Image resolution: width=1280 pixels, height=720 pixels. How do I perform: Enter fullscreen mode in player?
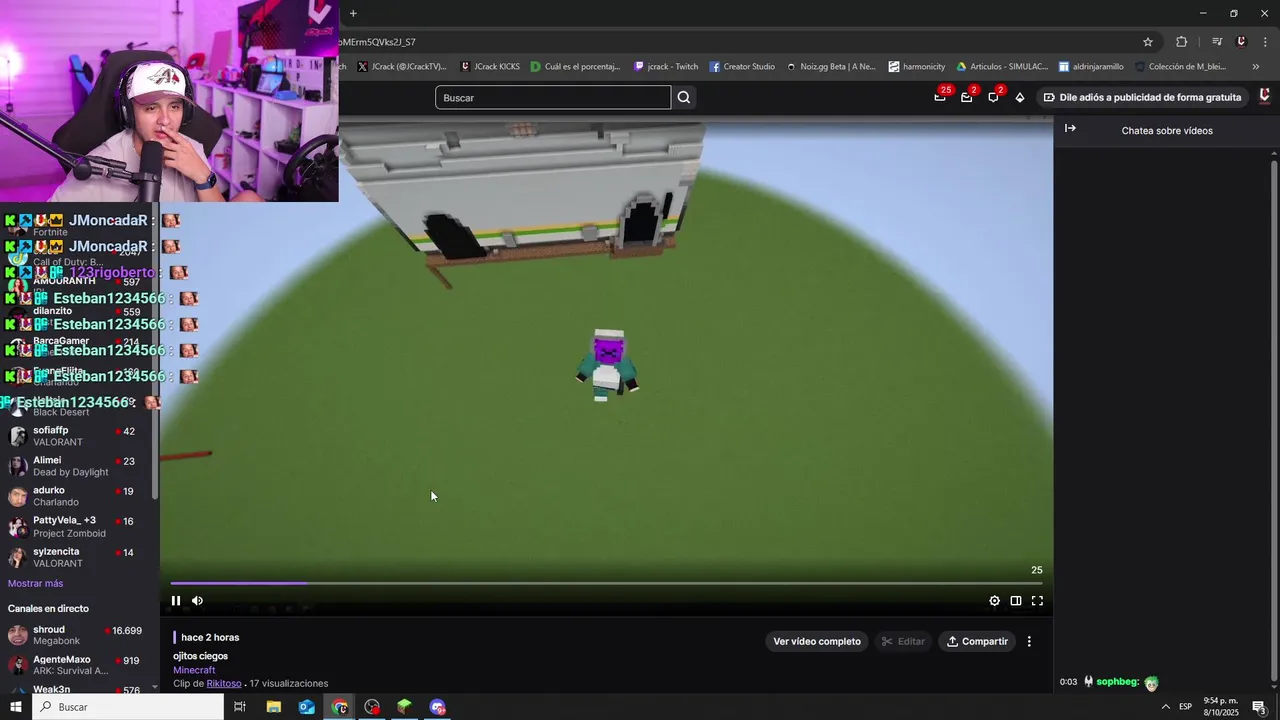(x=1037, y=601)
